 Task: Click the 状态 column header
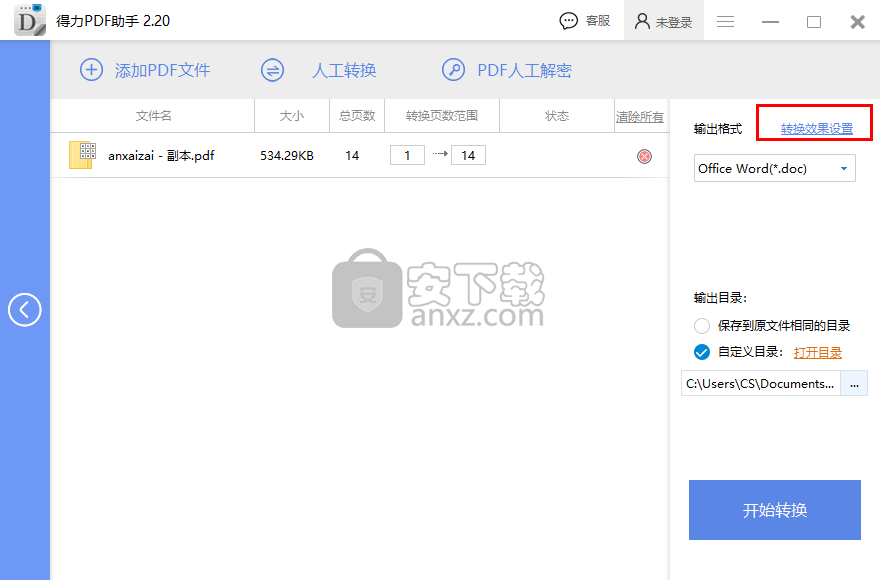coord(557,116)
